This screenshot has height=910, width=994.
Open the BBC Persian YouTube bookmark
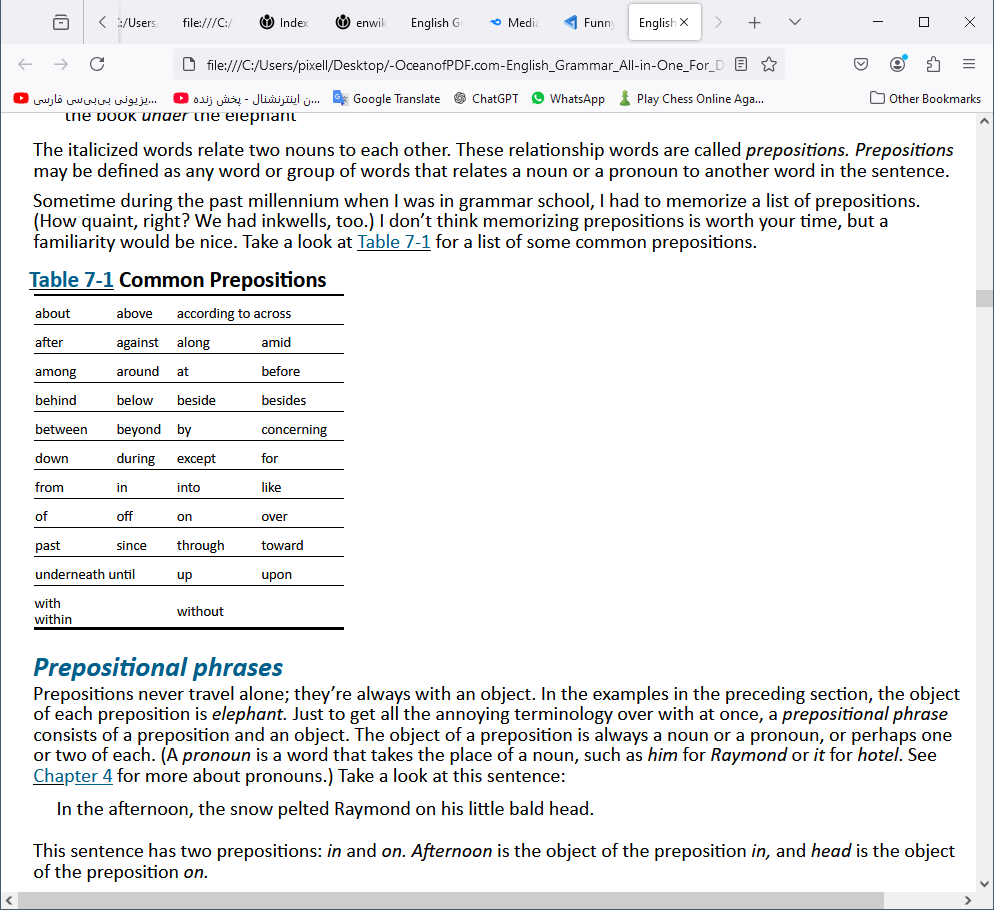coord(86,98)
